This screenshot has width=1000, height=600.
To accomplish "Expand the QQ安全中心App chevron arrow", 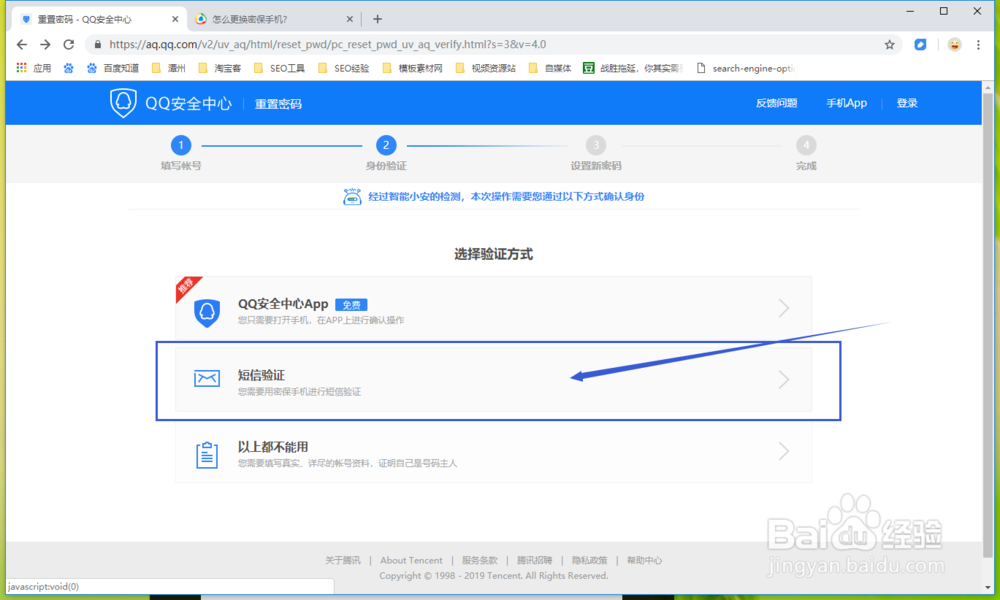I will 784,309.
